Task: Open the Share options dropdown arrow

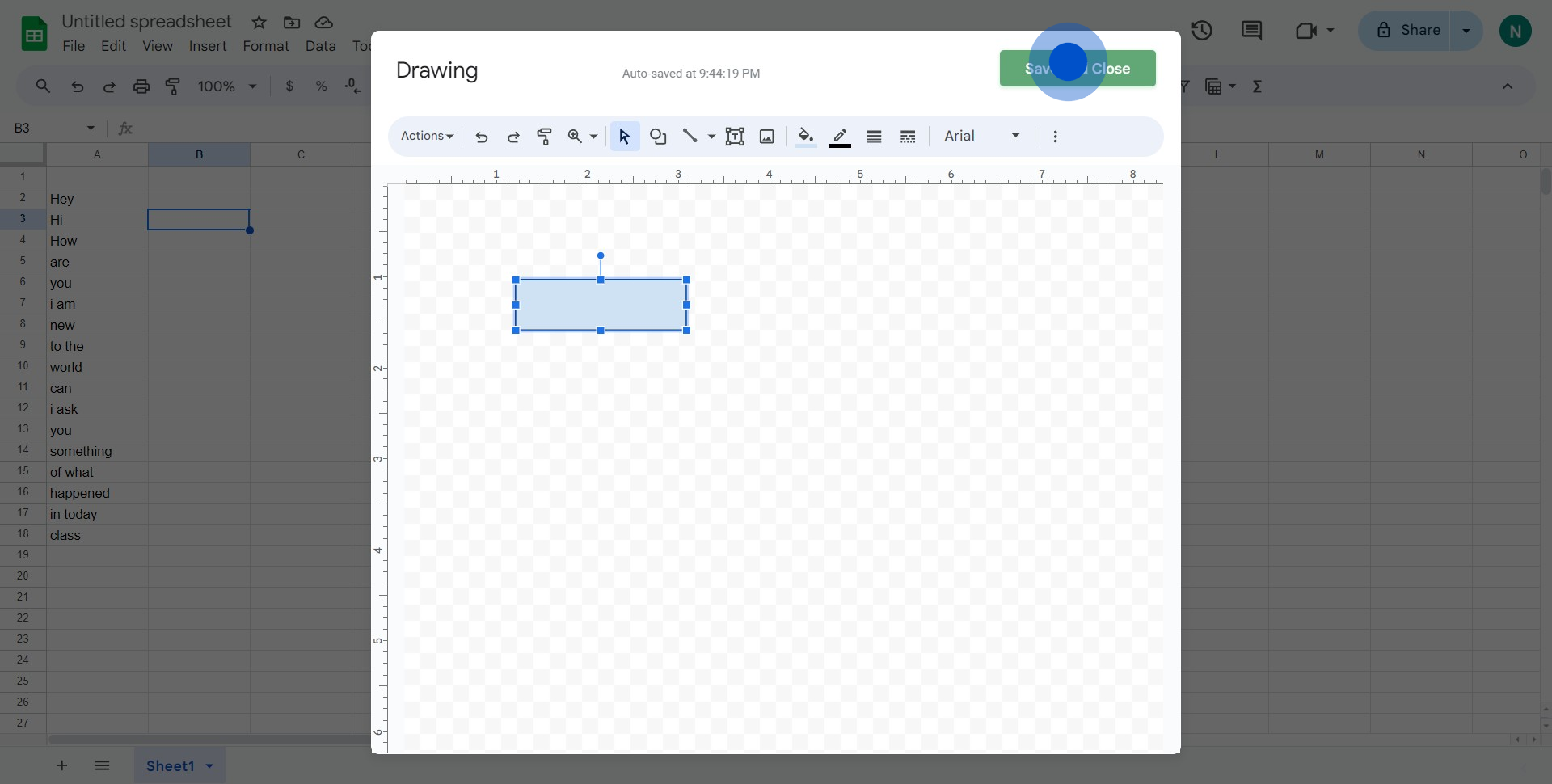Action: [x=1466, y=31]
